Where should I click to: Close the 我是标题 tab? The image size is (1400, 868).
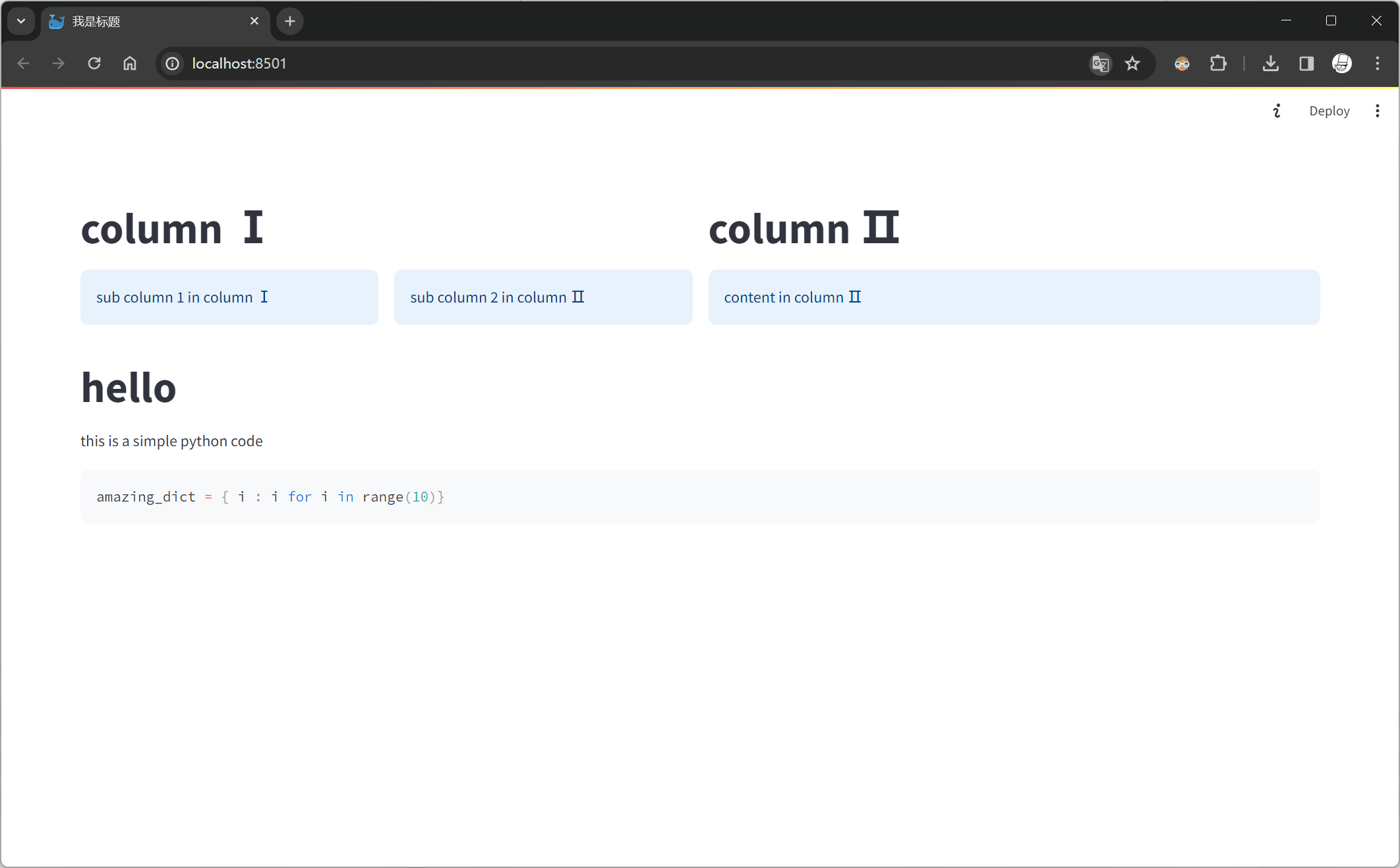(x=254, y=21)
